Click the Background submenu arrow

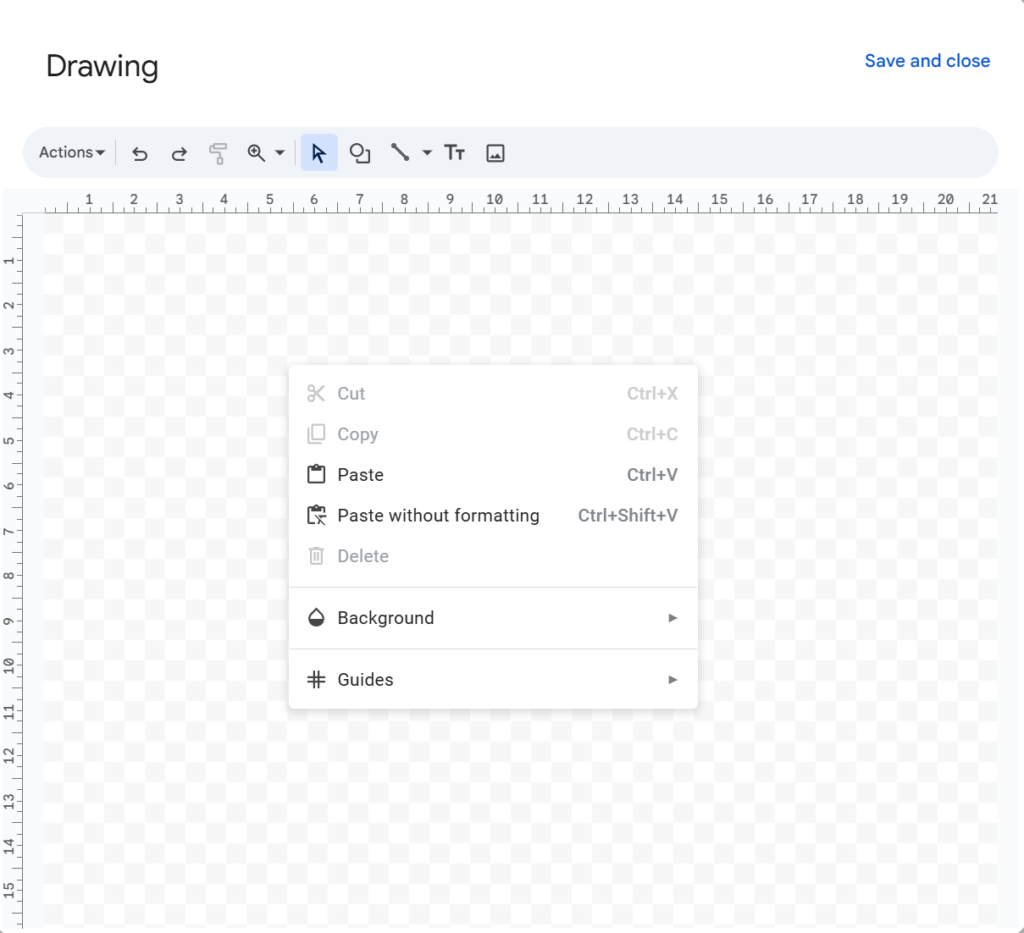click(x=673, y=618)
